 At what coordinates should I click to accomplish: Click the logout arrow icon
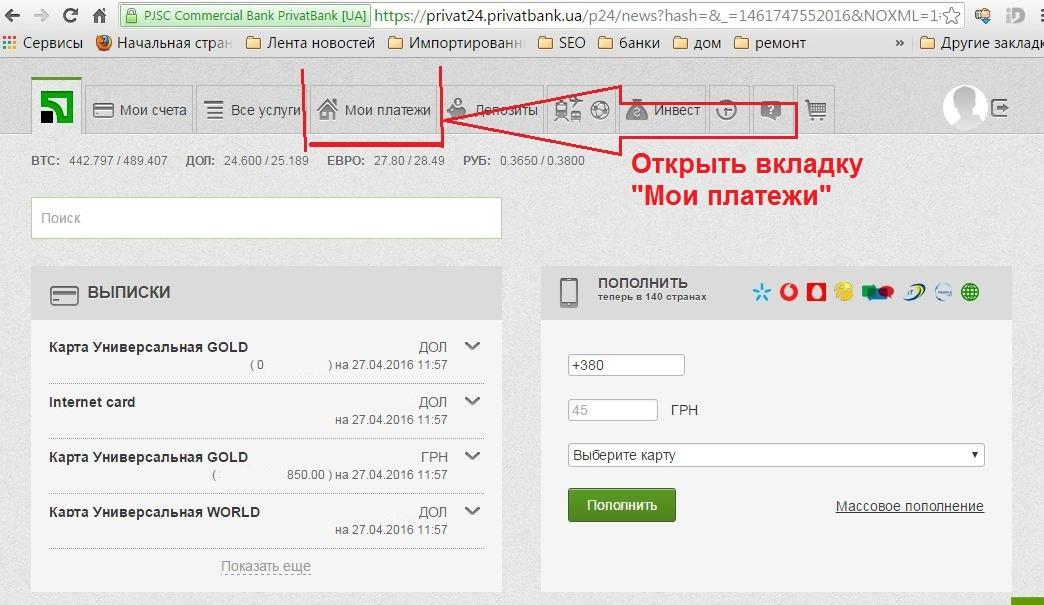tap(1001, 108)
